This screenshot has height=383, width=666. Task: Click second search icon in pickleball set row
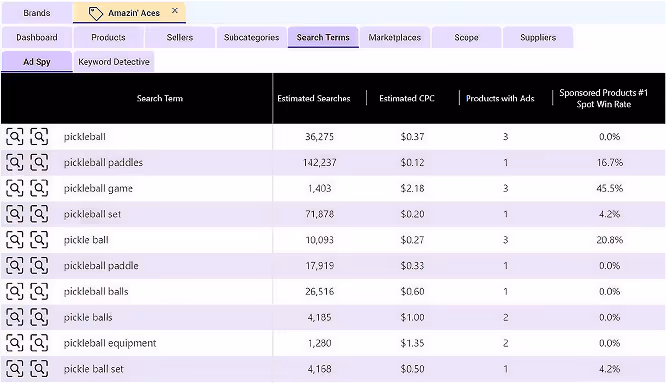[x=39, y=214]
